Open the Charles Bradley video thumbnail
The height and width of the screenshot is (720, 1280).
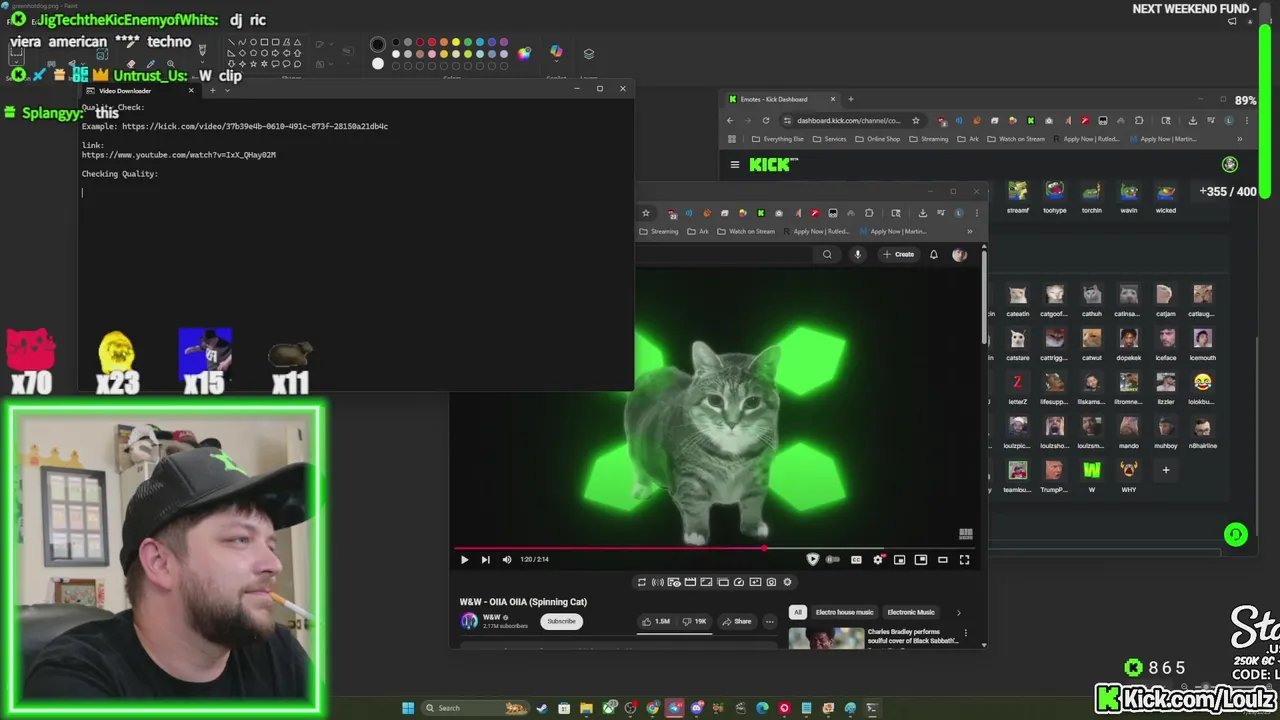[x=826, y=638]
